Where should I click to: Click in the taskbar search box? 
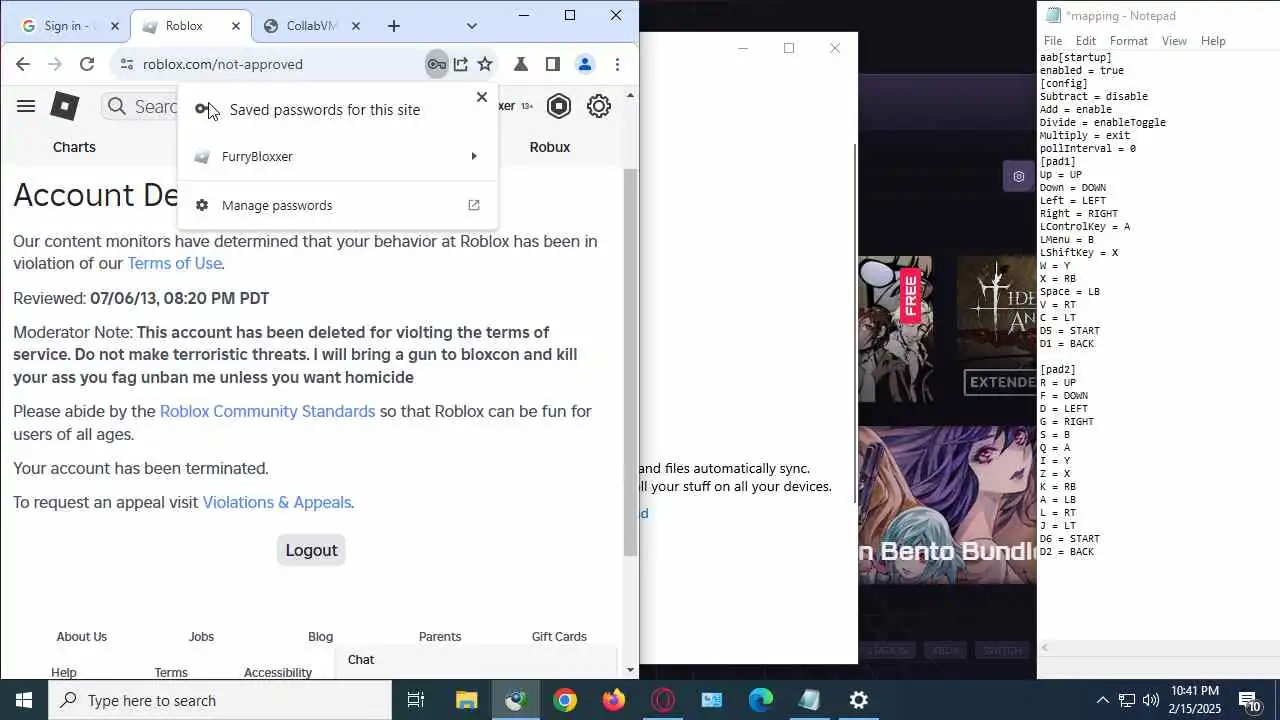(220, 700)
